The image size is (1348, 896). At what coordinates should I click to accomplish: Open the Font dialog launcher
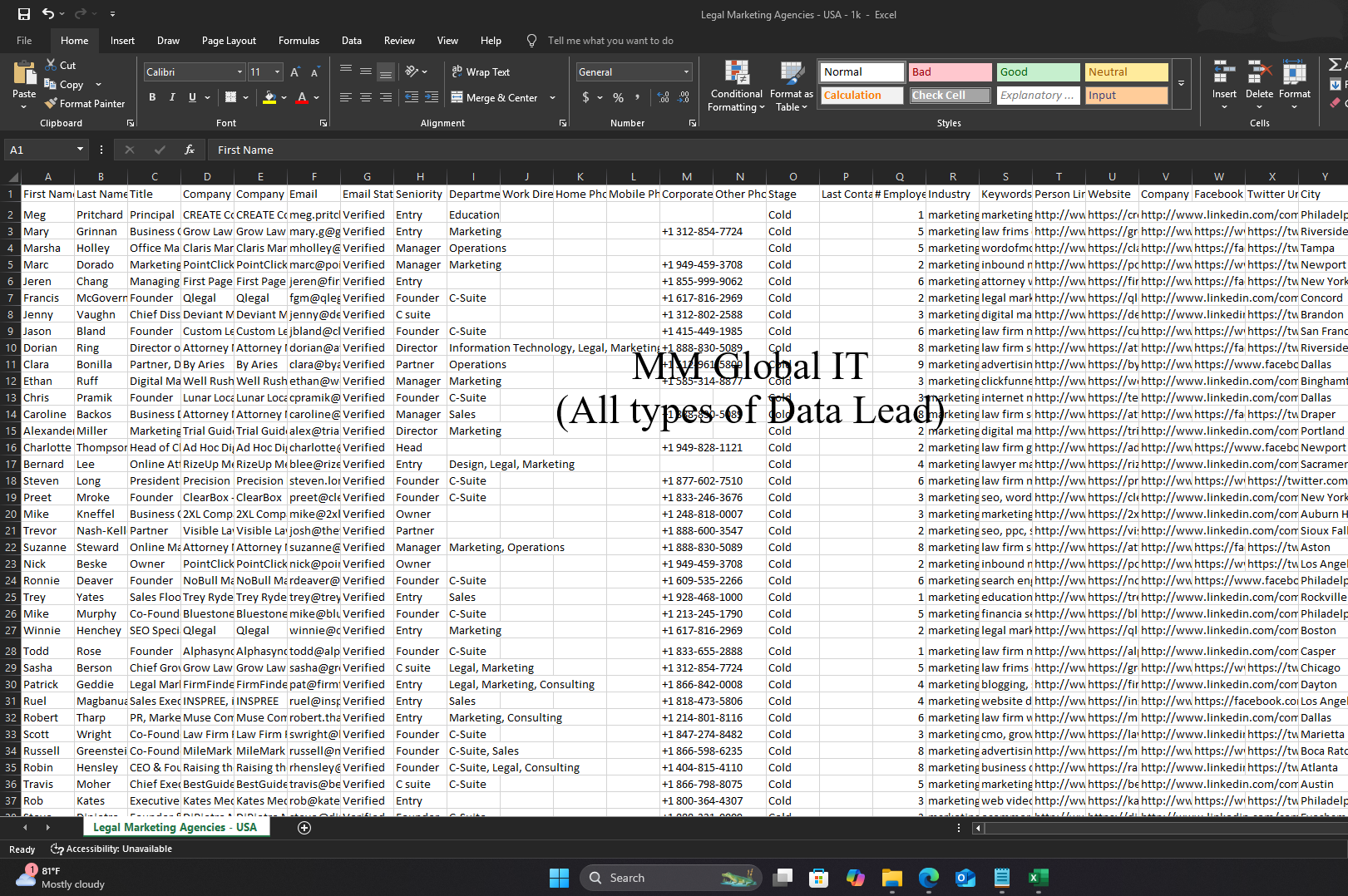(323, 123)
